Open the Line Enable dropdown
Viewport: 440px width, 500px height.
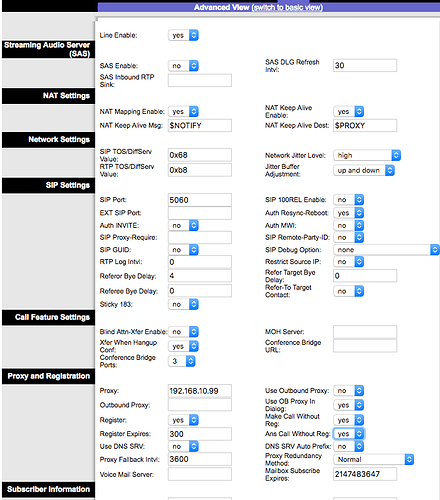[x=183, y=35]
